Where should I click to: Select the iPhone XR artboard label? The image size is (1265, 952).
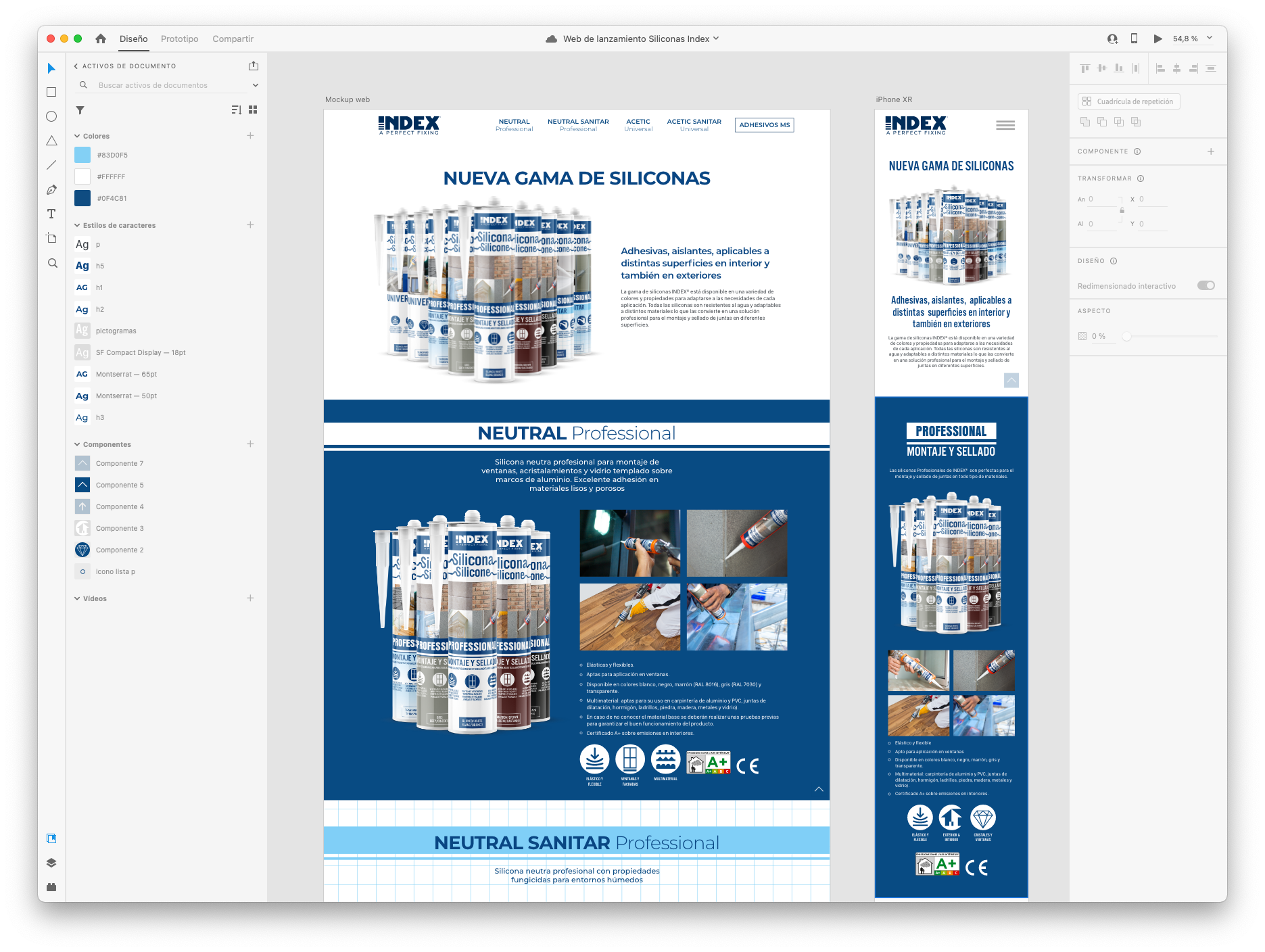[x=894, y=99]
